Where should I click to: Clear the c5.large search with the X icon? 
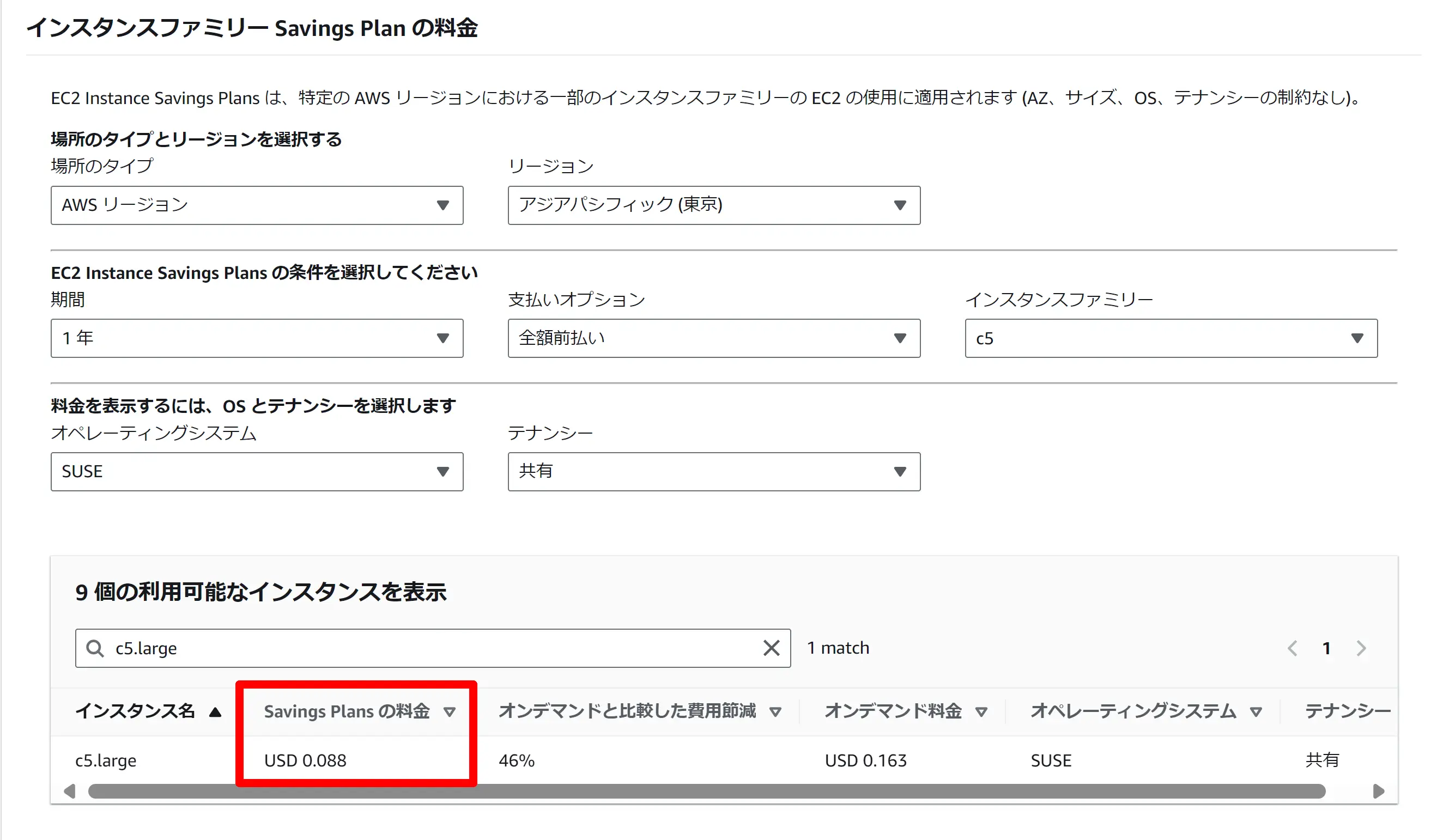(x=771, y=648)
